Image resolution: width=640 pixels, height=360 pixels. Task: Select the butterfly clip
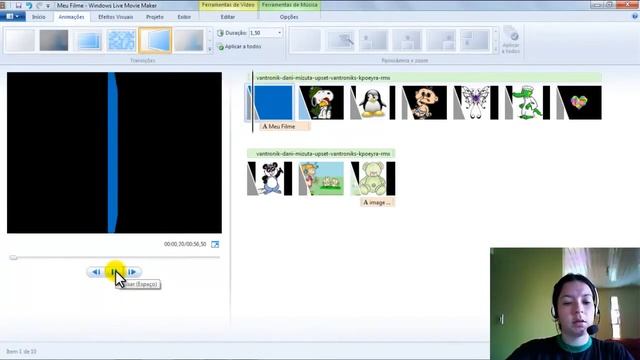point(476,102)
